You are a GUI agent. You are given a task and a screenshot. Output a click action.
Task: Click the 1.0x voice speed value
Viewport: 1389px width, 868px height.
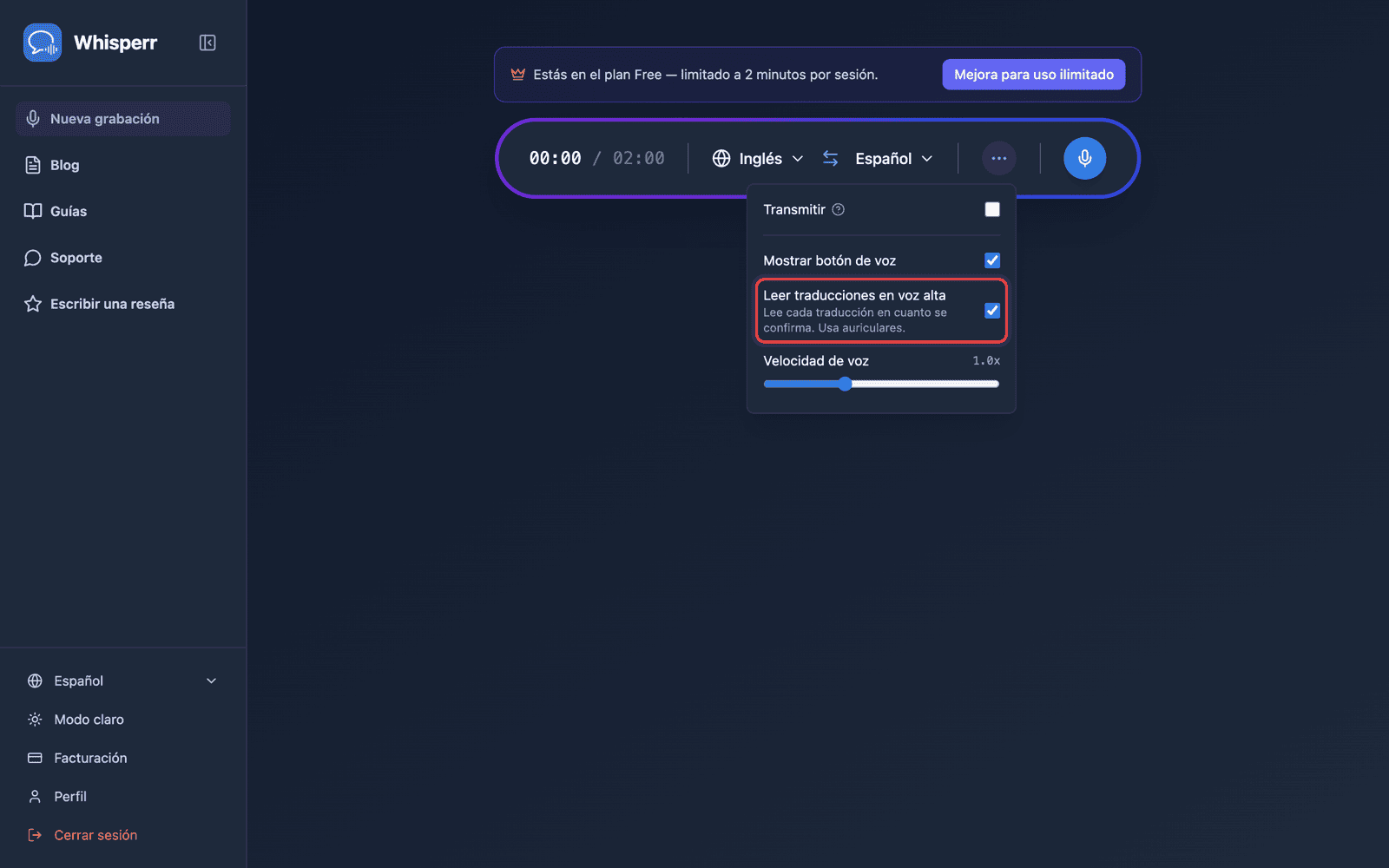point(986,360)
